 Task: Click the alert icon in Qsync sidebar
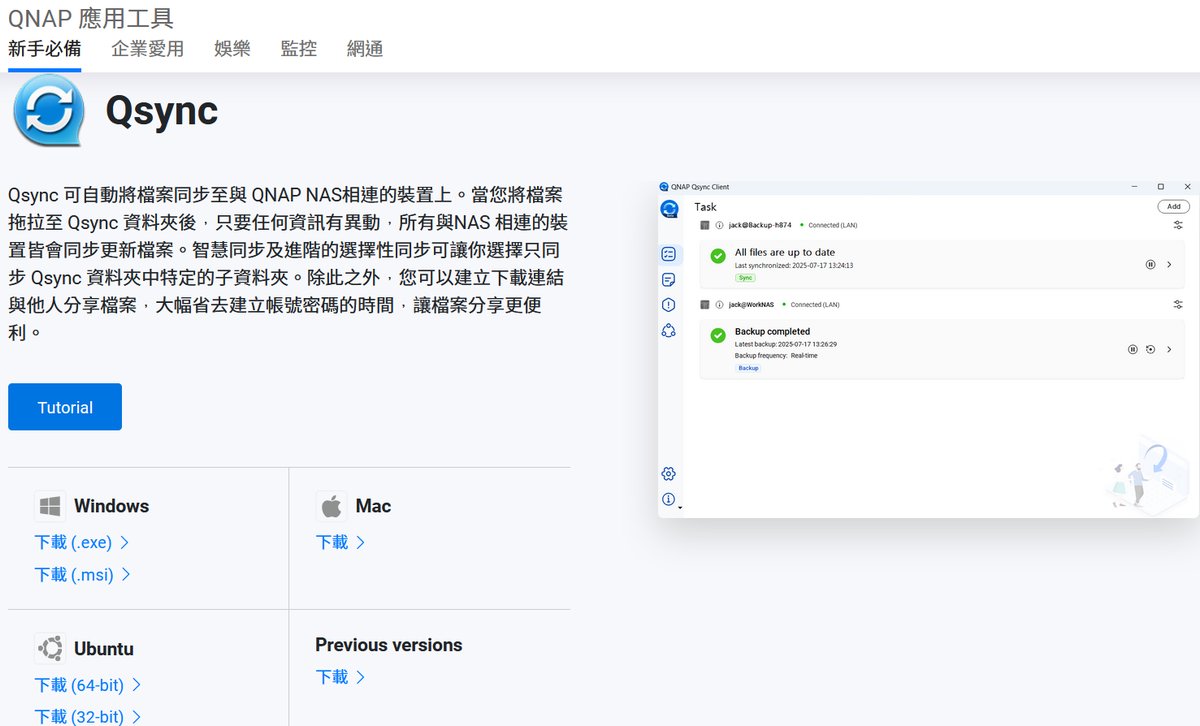[x=669, y=305]
